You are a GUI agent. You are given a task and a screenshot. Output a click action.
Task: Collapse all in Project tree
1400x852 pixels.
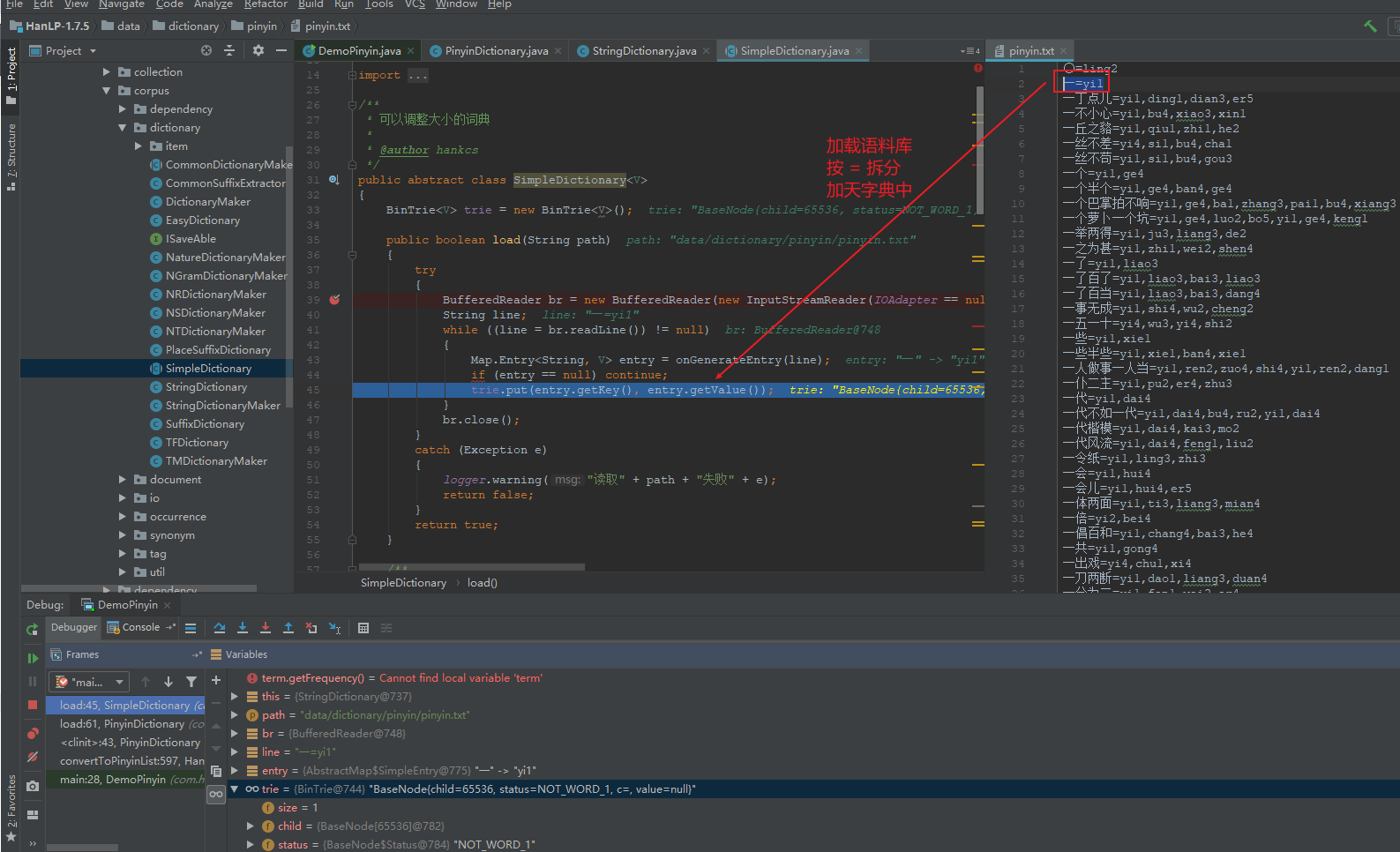pos(229,51)
